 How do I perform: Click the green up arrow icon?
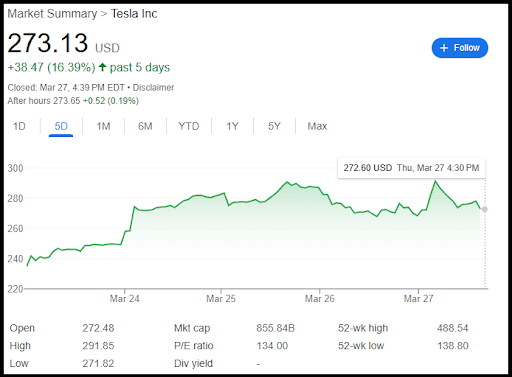point(102,67)
